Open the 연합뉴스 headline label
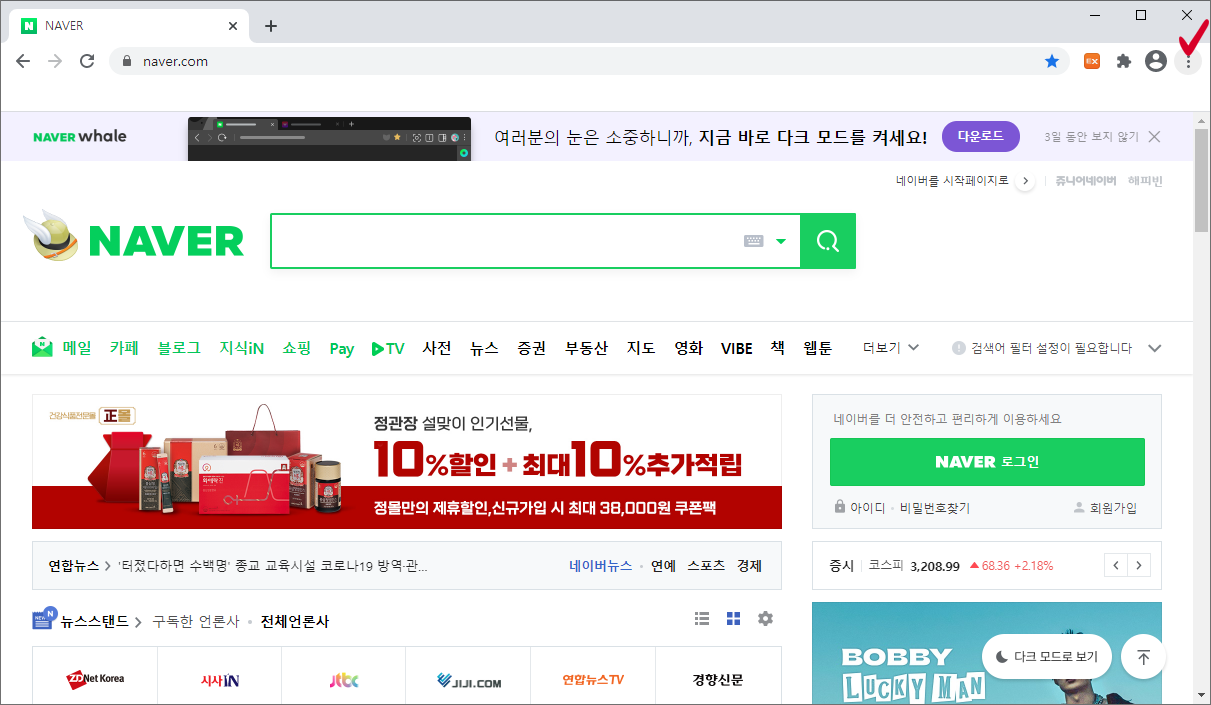The height and width of the screenshot is (705, 1211). (74, 566)
